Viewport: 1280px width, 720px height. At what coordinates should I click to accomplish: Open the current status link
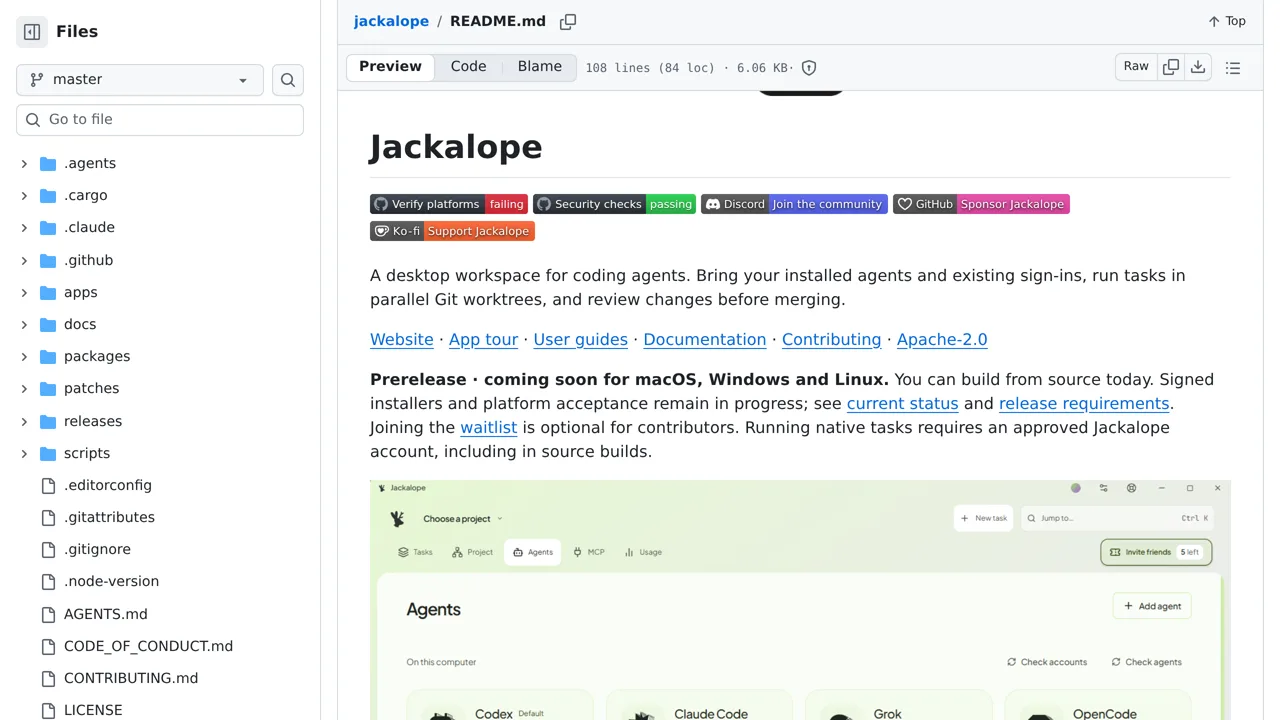pos(902,404)
